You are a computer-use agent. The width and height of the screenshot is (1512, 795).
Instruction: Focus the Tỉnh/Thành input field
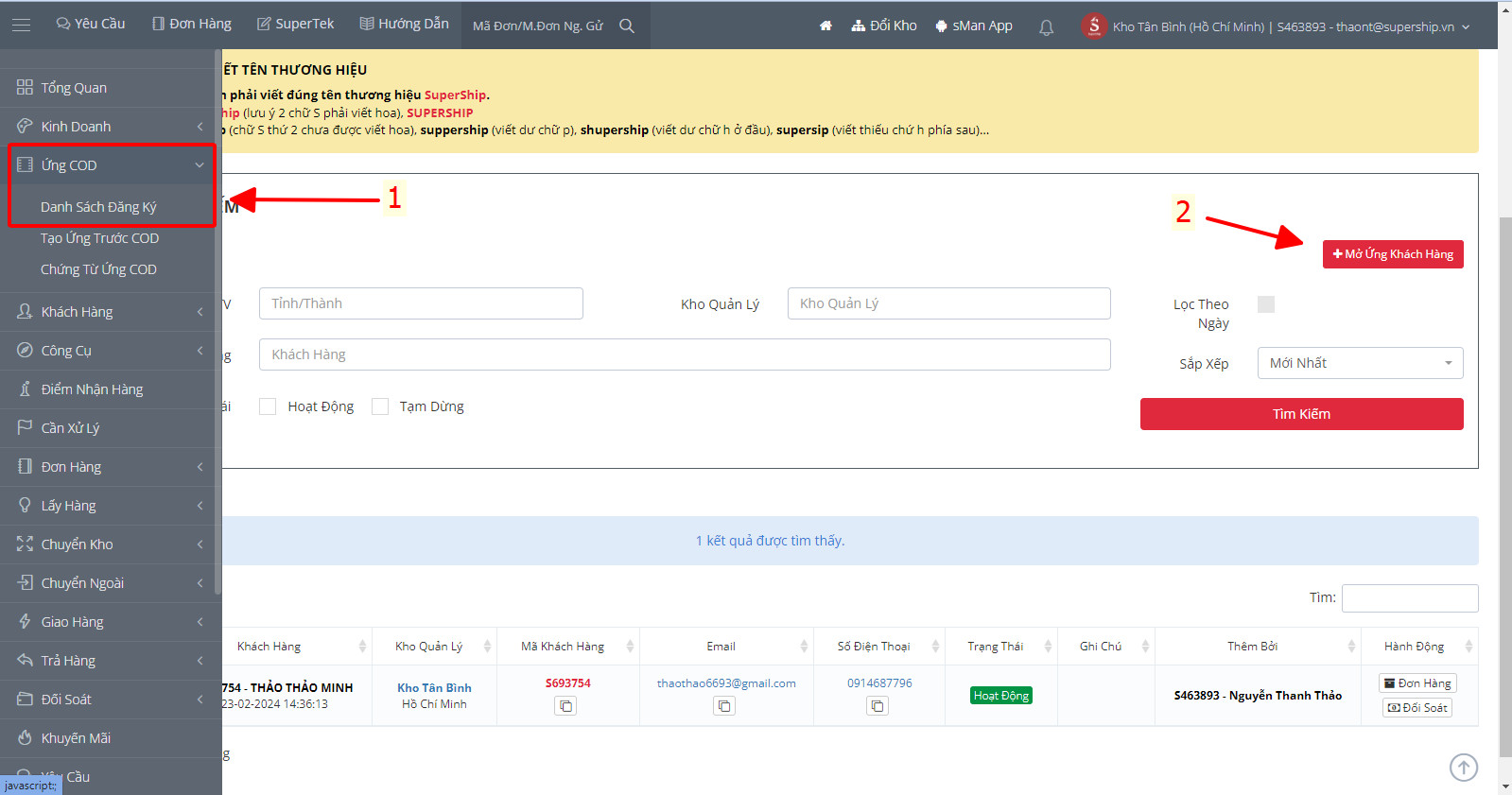click(421, 303)
